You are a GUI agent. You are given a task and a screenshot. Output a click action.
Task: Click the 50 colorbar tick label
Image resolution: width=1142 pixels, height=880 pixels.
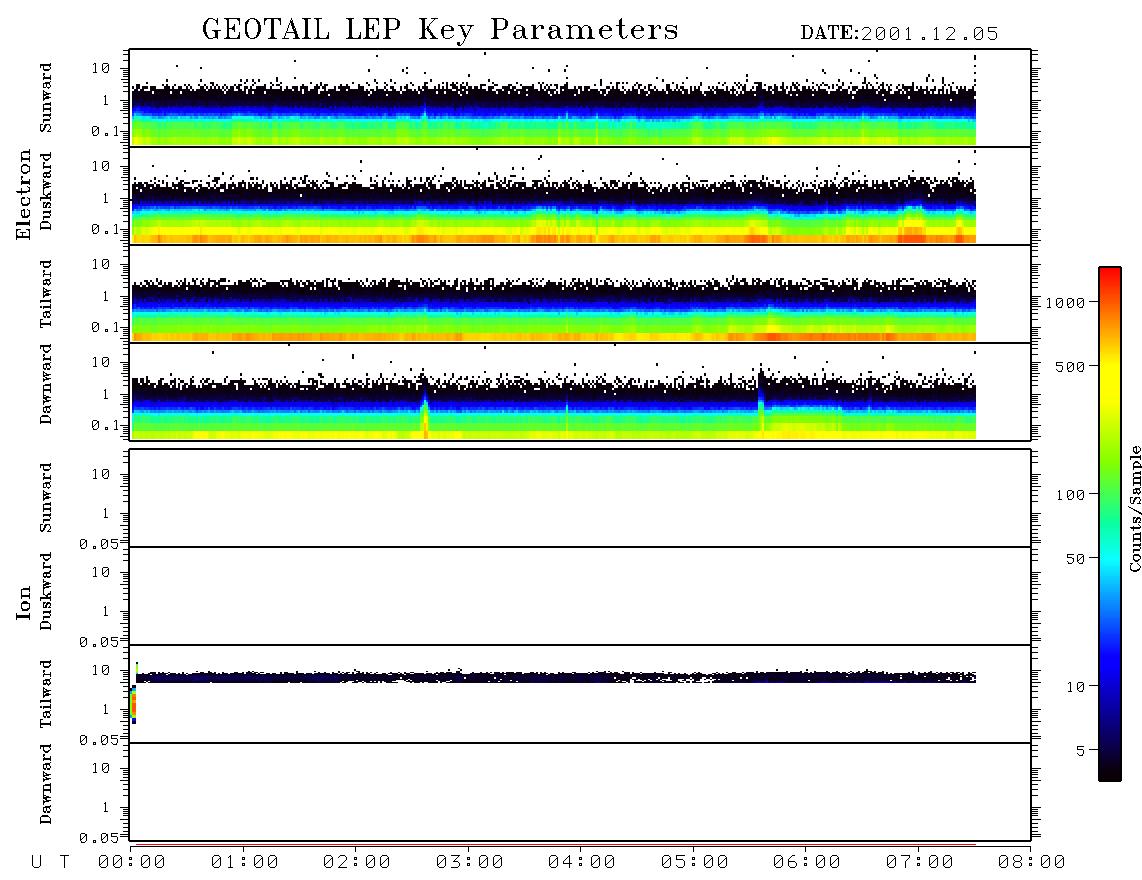(x=1075, y=559)
